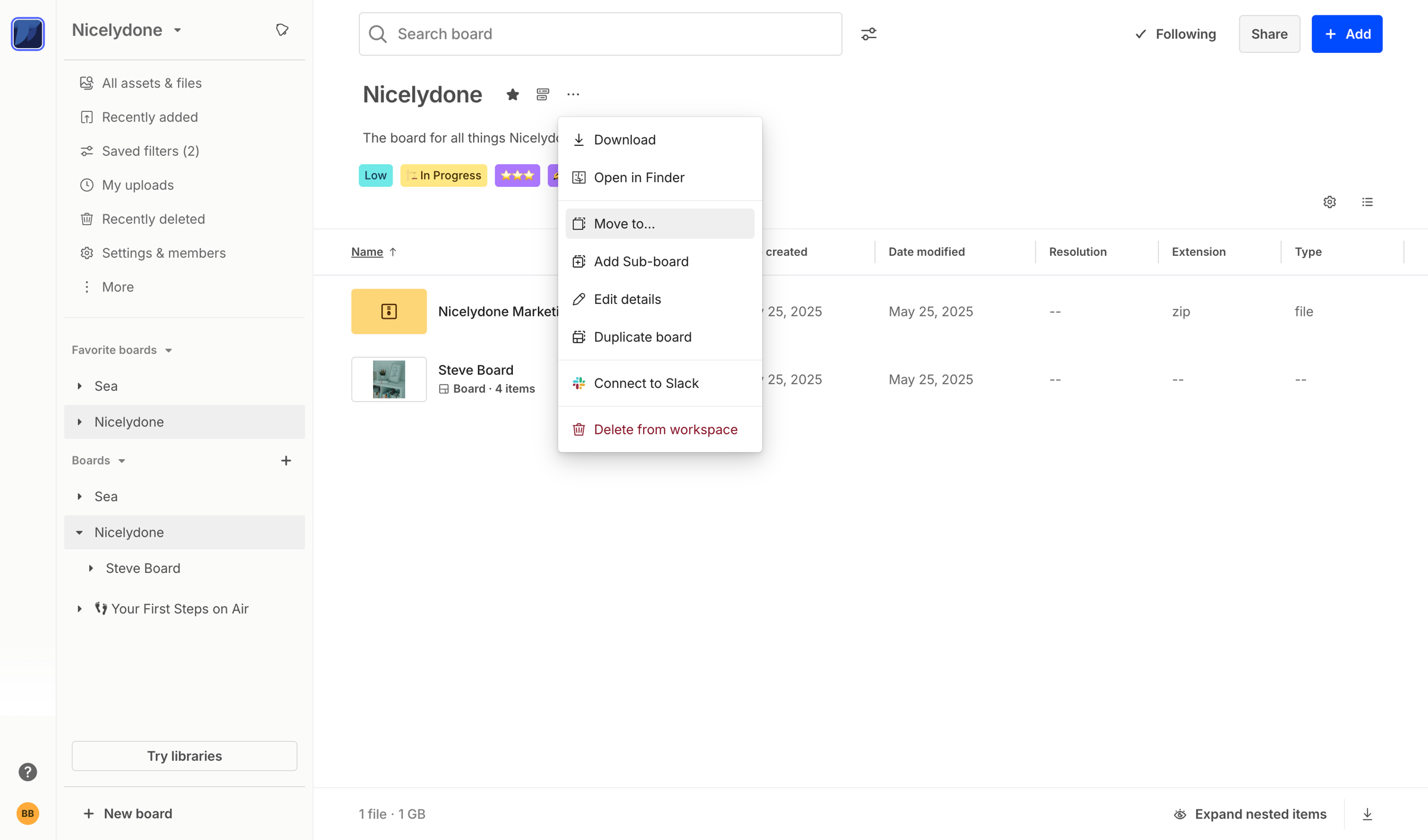Viewport: 1428px width, 840px height.
Task: Focus the Search board field
Action: point(600,34)
